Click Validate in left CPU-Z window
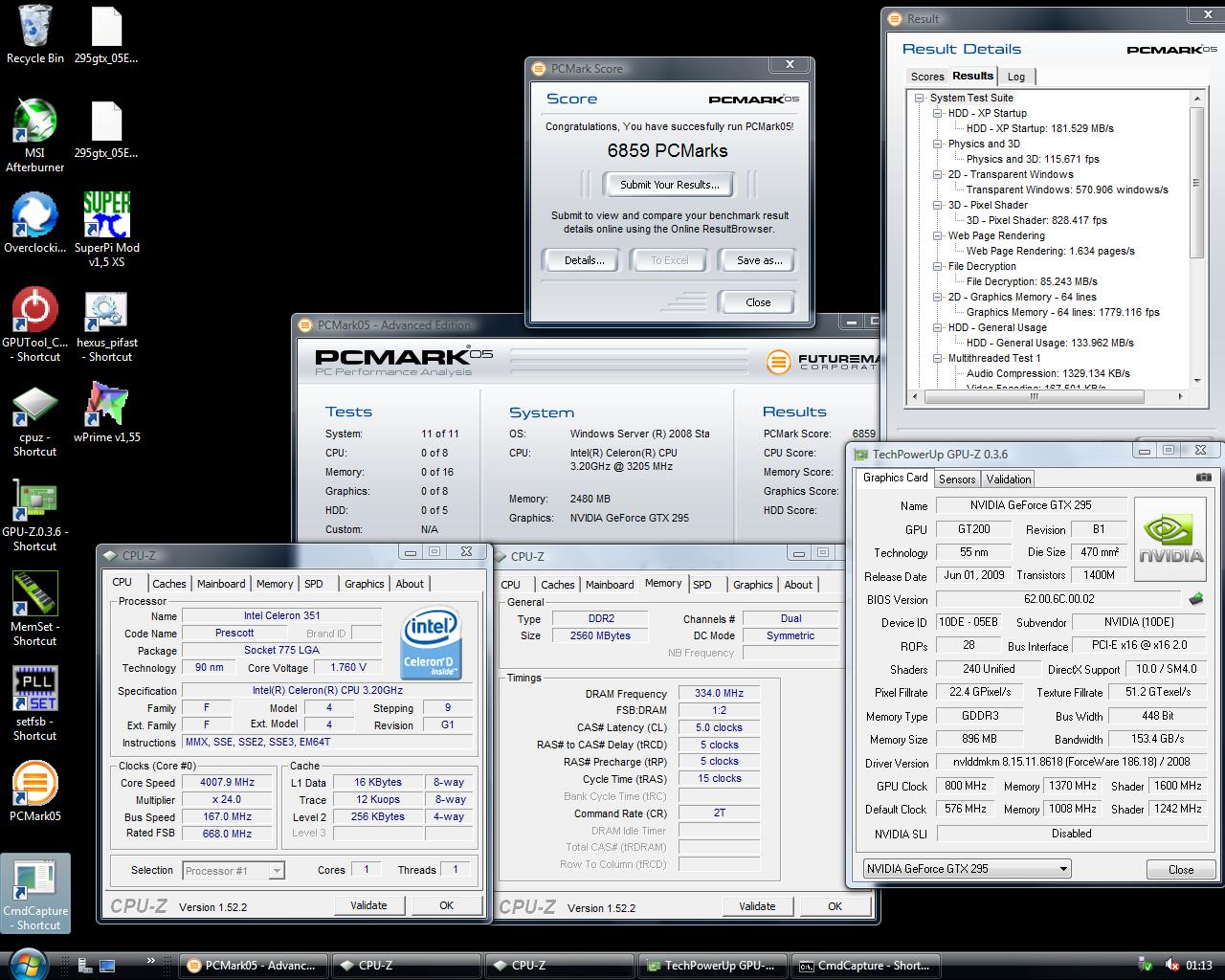 pos(368,905)
